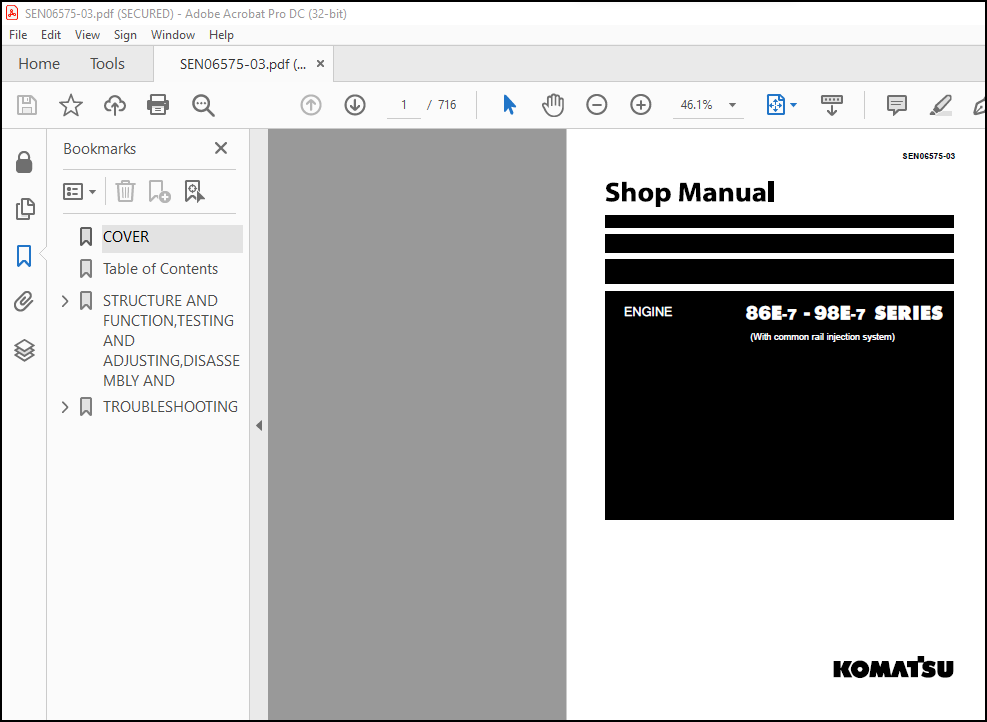This screenshot has height=722, width=987.
Task: Open zoom level dropdown arrow
Action: (732, 105)
